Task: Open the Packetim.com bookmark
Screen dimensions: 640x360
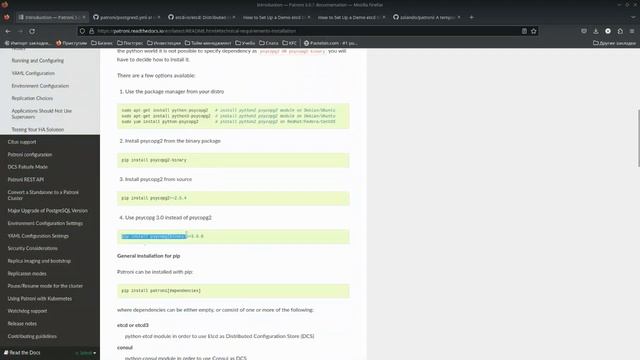Action: 331,43
